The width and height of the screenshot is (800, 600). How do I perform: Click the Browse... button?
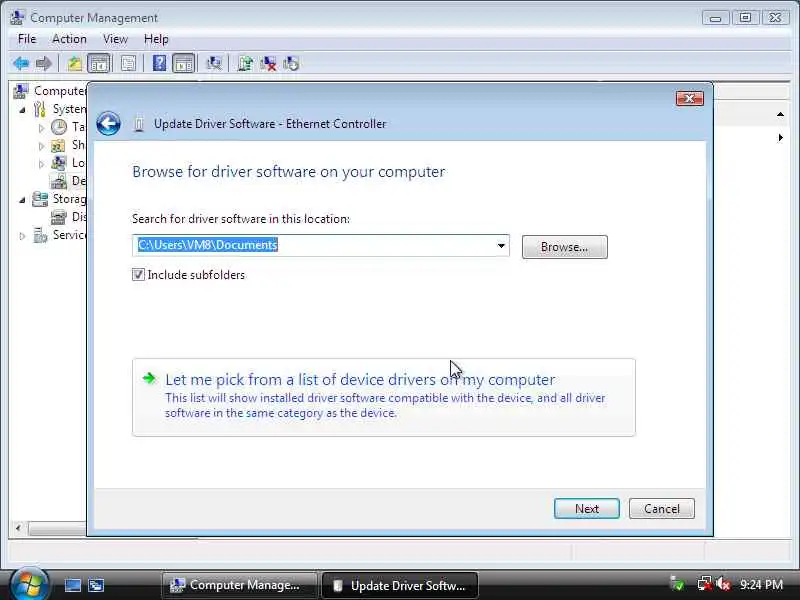point(564,247)
